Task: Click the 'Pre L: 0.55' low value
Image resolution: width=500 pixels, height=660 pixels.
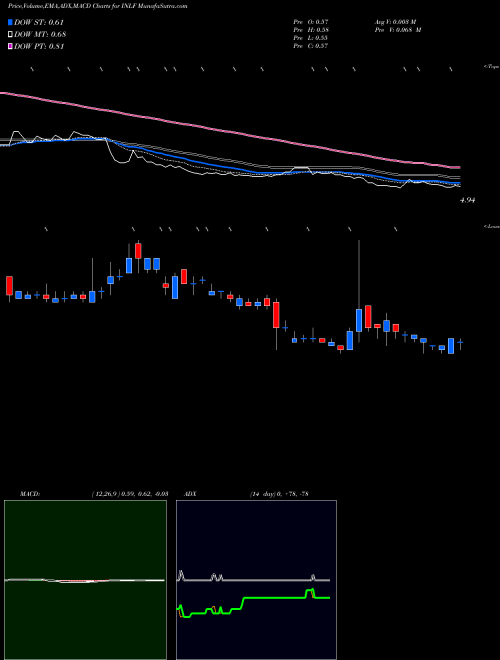Action: click(311, 38)
